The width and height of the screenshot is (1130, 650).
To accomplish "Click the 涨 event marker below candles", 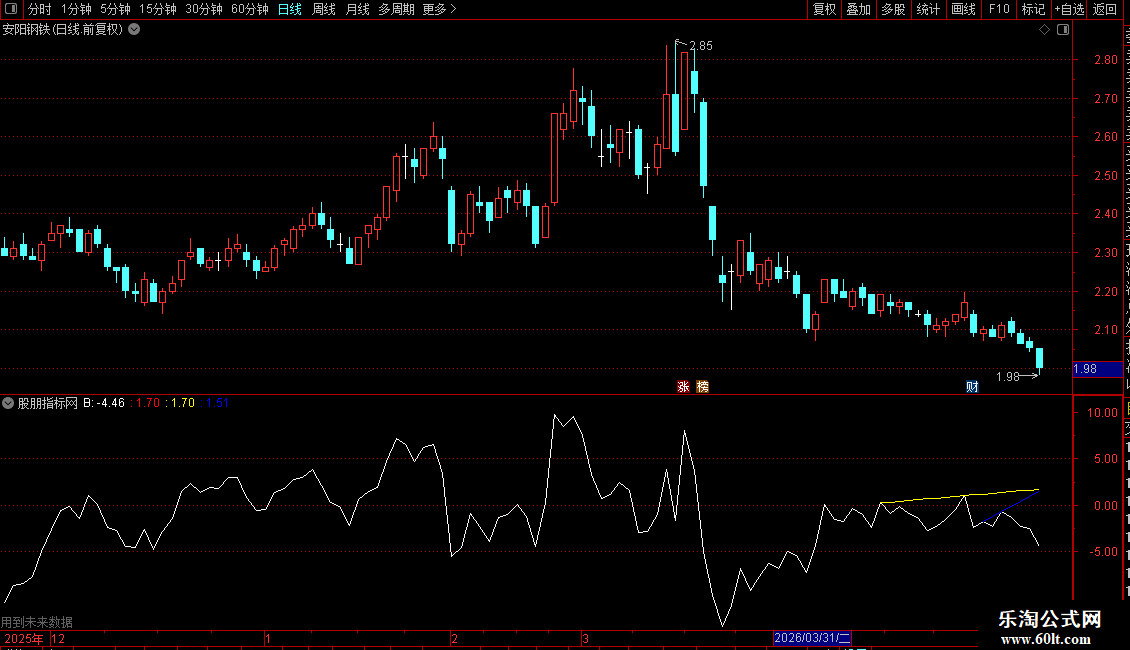I will coord(683,387).
